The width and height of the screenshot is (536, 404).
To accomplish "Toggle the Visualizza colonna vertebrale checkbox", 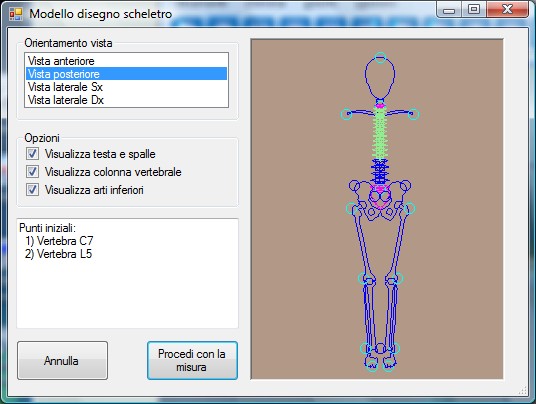I will pos(32,172).
